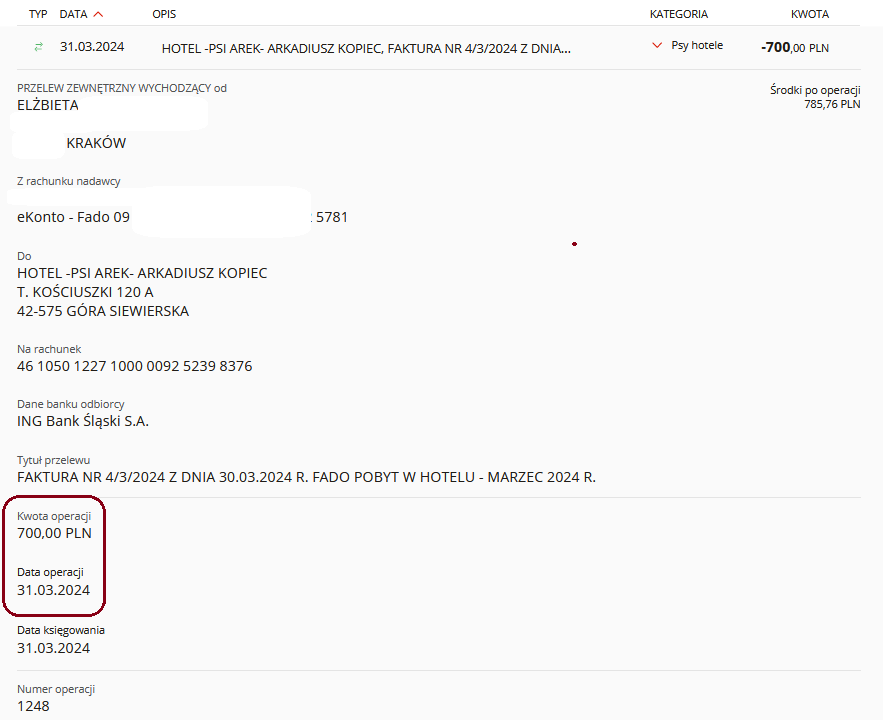Click the FAKTURA NR 4/3/2024 transfer title

[306, 477]
